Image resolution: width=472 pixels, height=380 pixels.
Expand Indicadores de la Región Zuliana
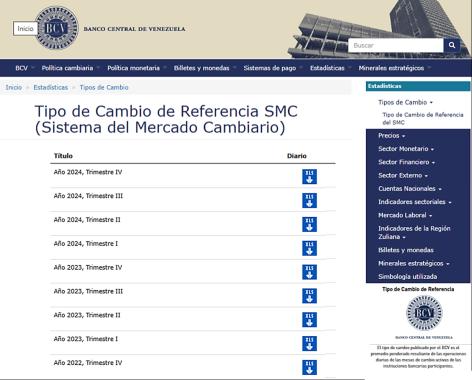pyautogui.click(x=414, y=233)
